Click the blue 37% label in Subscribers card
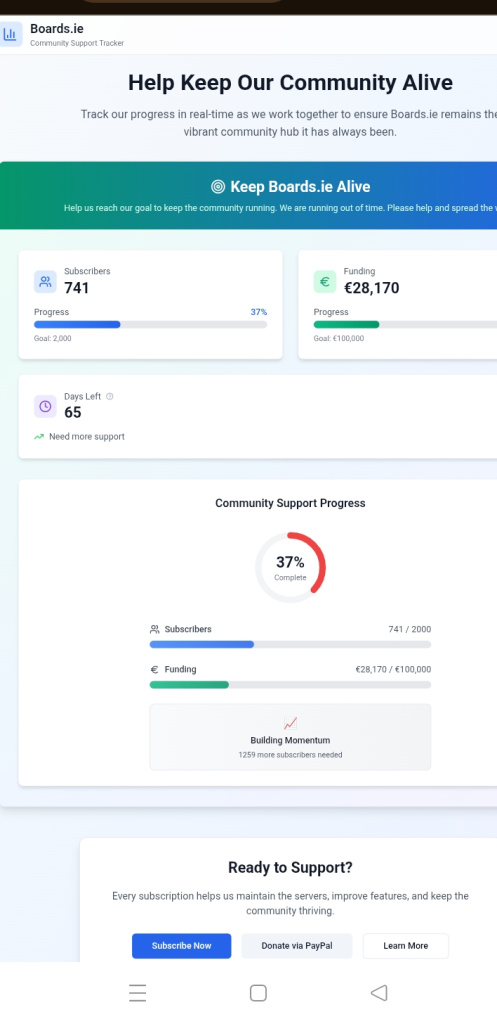 click(x=259, y=312)
